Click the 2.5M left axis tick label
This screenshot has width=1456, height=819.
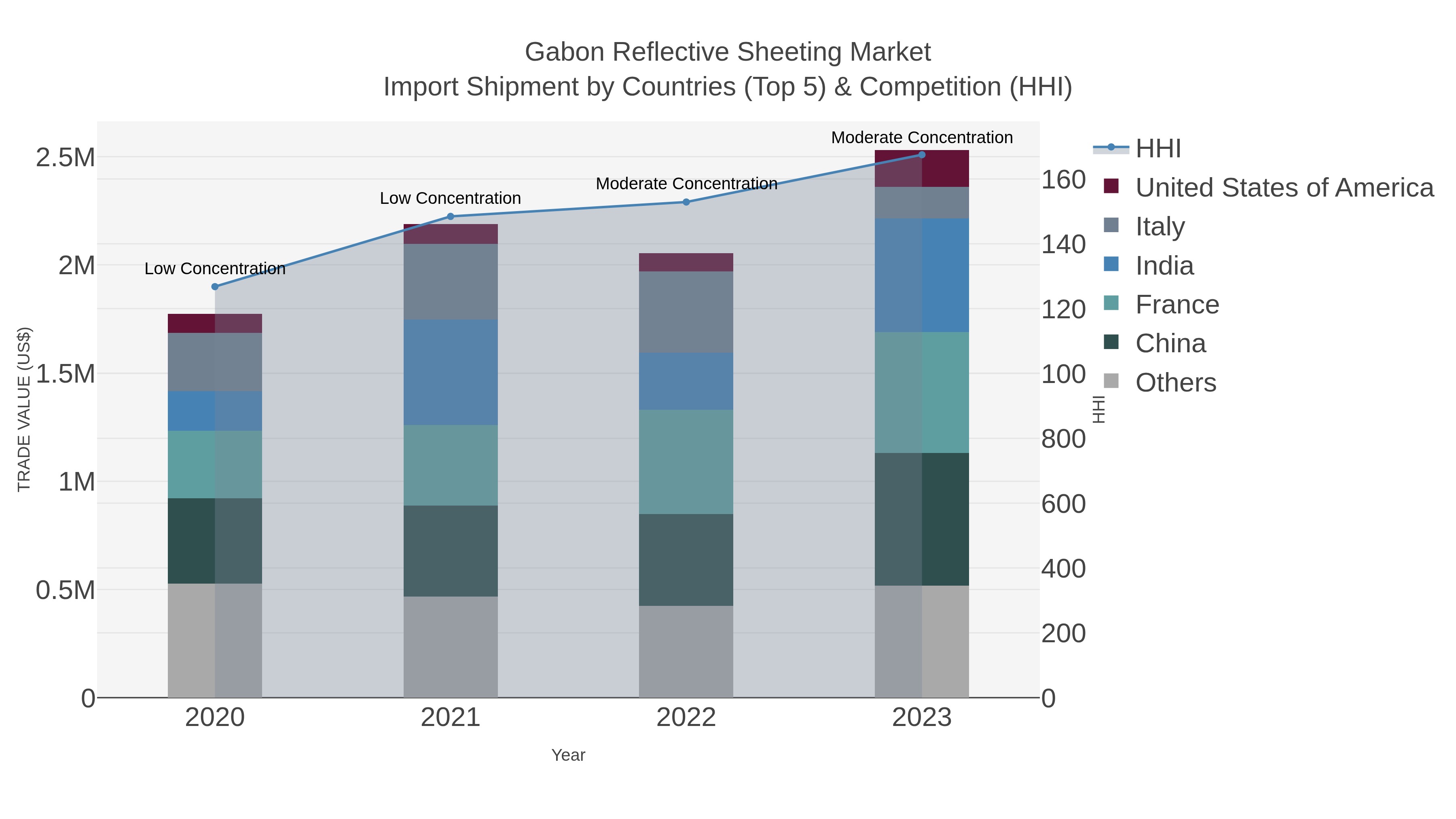point(66,157)
